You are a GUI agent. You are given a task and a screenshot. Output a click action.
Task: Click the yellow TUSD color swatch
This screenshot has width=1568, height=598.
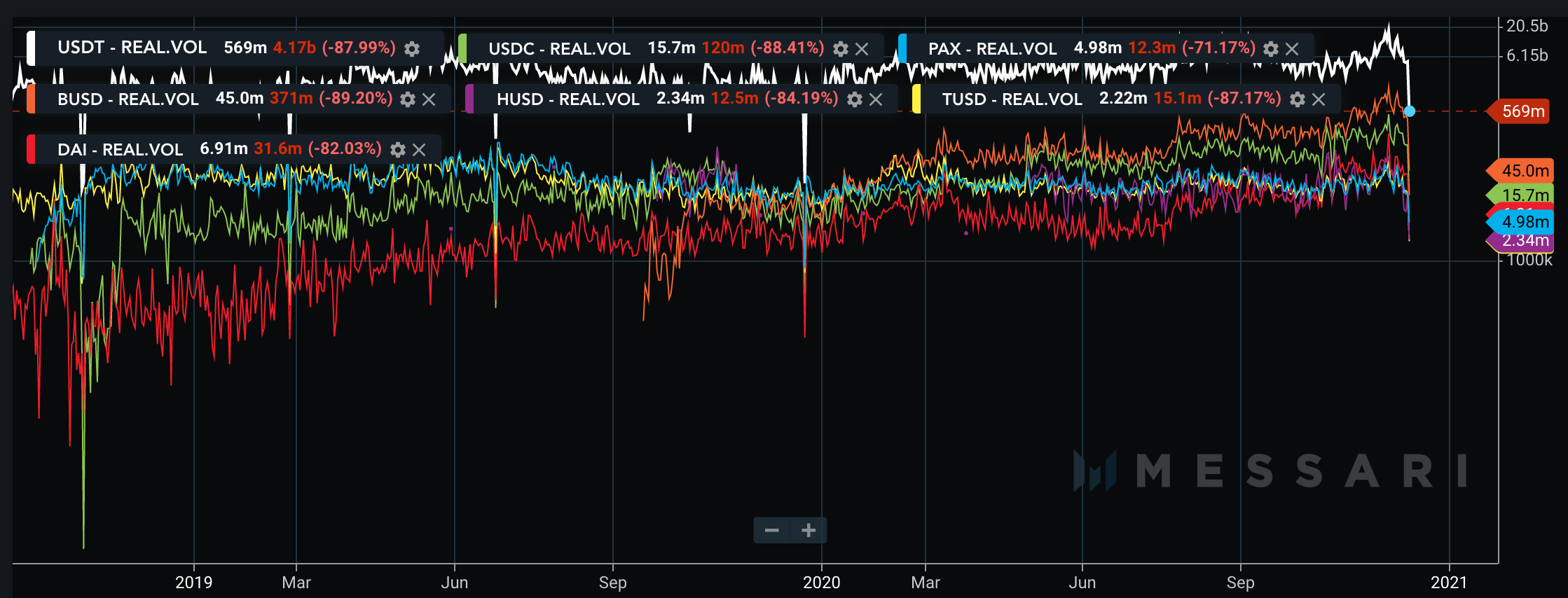click(x=916, y=99)
